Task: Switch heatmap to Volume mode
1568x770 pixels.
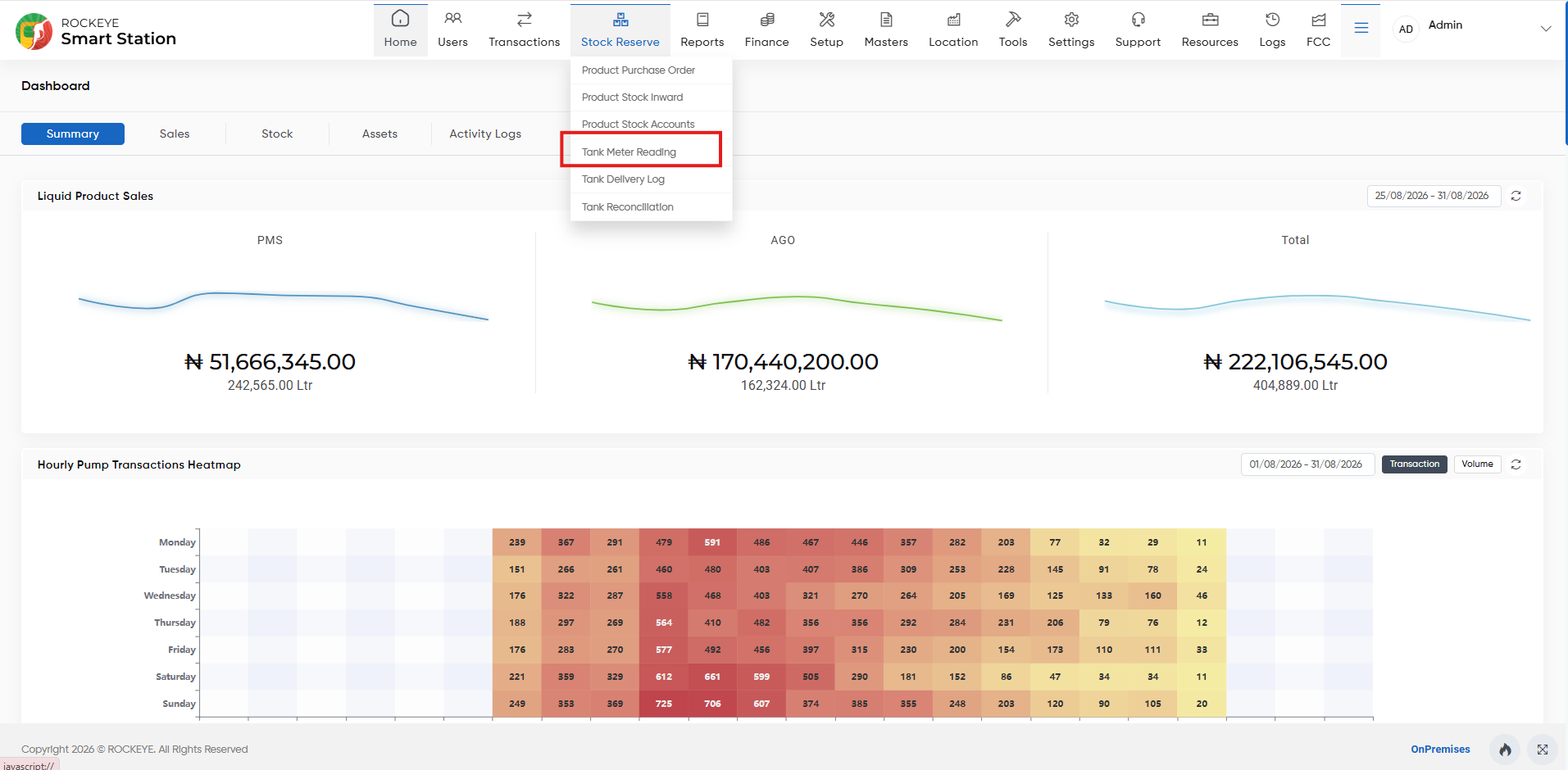Action: [x=1477, y=464]
